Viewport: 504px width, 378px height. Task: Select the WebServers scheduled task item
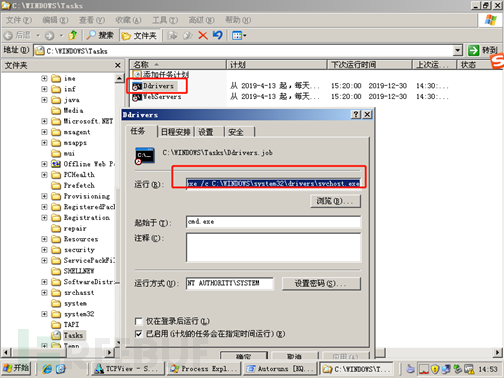157,97
